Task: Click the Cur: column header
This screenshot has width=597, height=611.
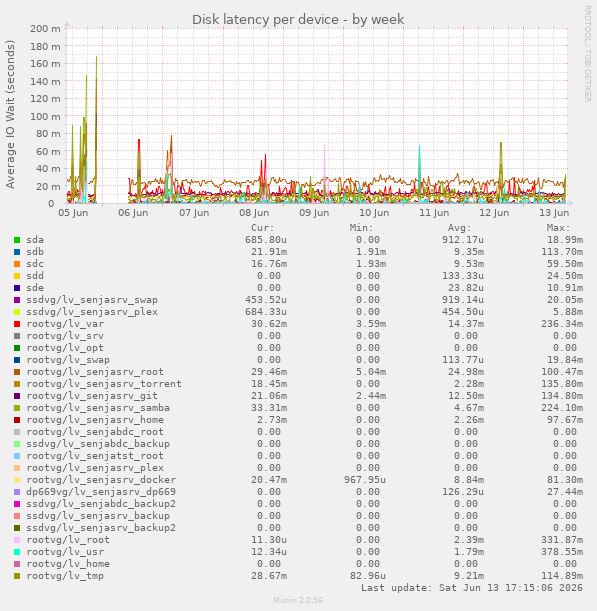Action: coord(263,228)
